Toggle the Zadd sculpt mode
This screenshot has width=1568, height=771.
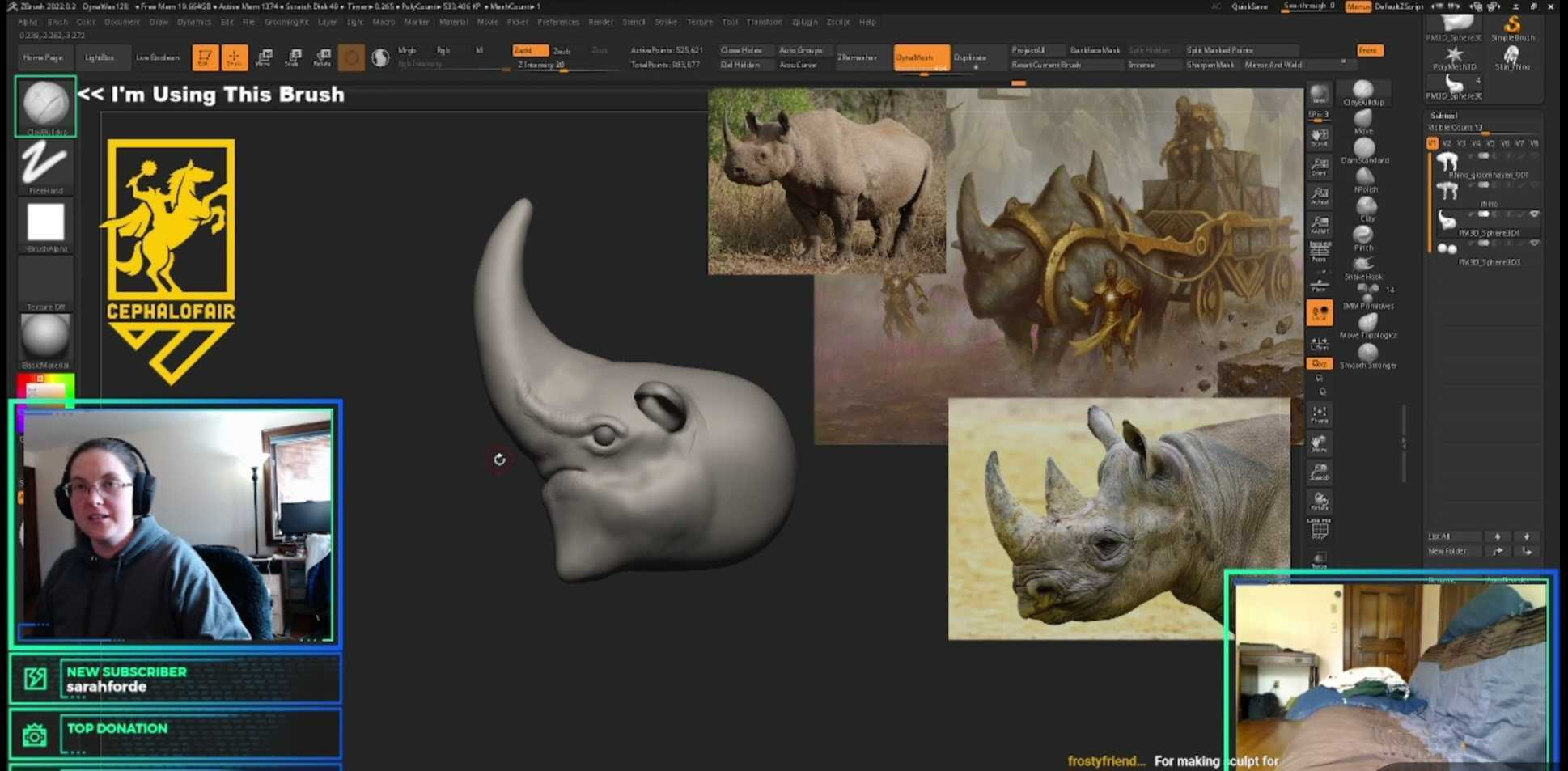[529, 50]
